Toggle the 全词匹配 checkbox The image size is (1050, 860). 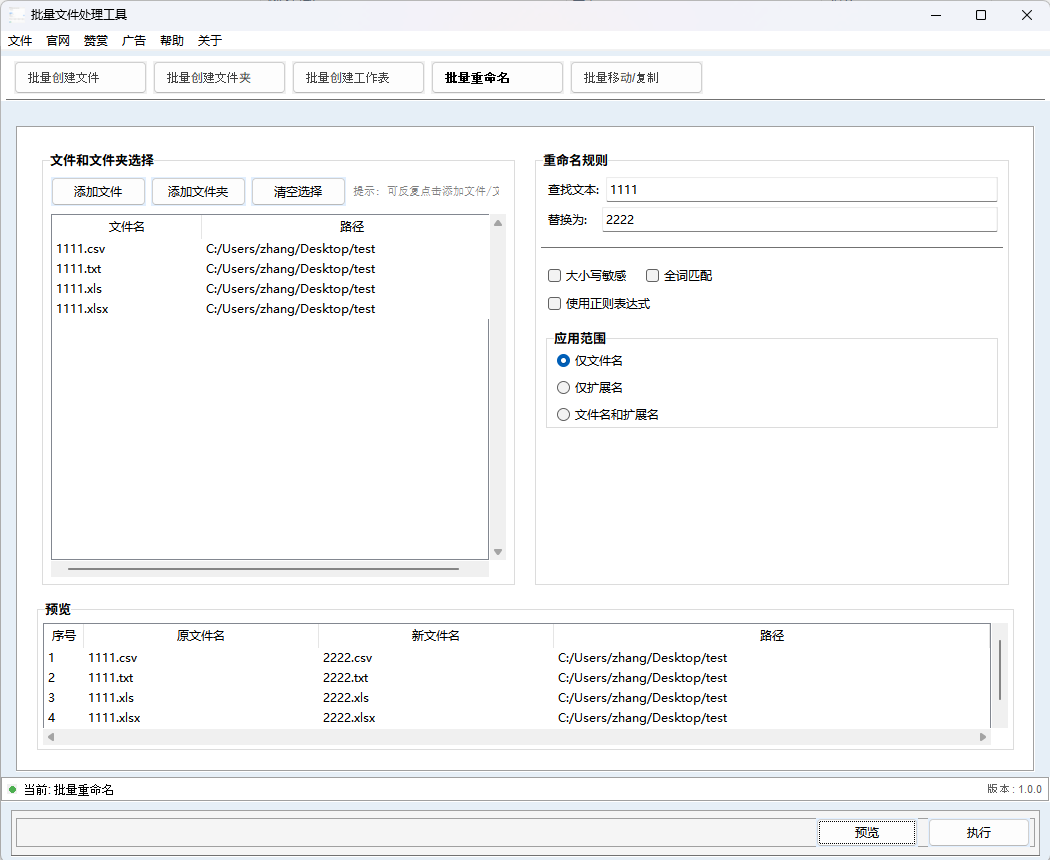click(653, 276)
